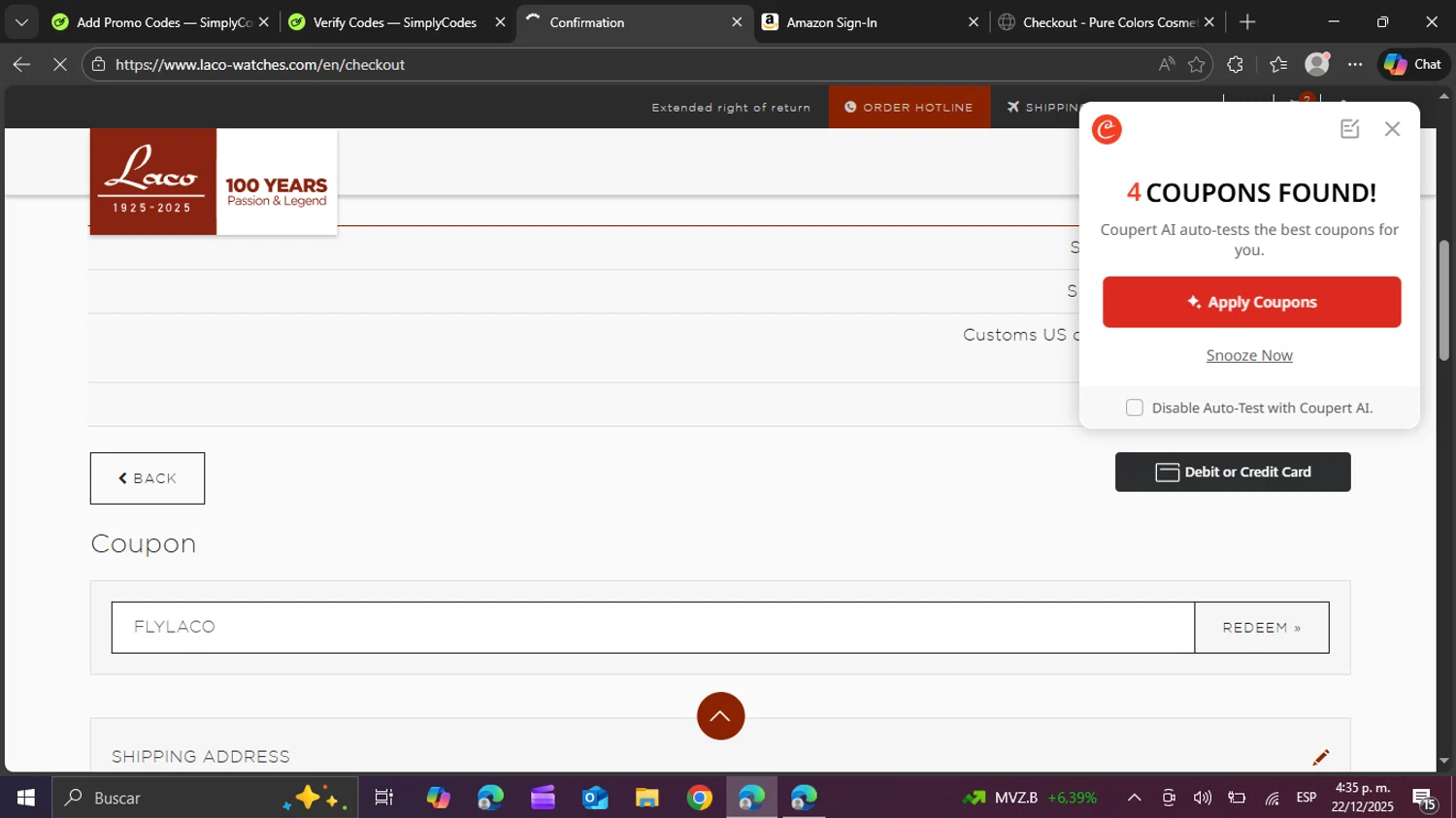Viewport: 1456px width, 818px height.
Task: Open the Favorites list
Action: [x=1278, y=65]
